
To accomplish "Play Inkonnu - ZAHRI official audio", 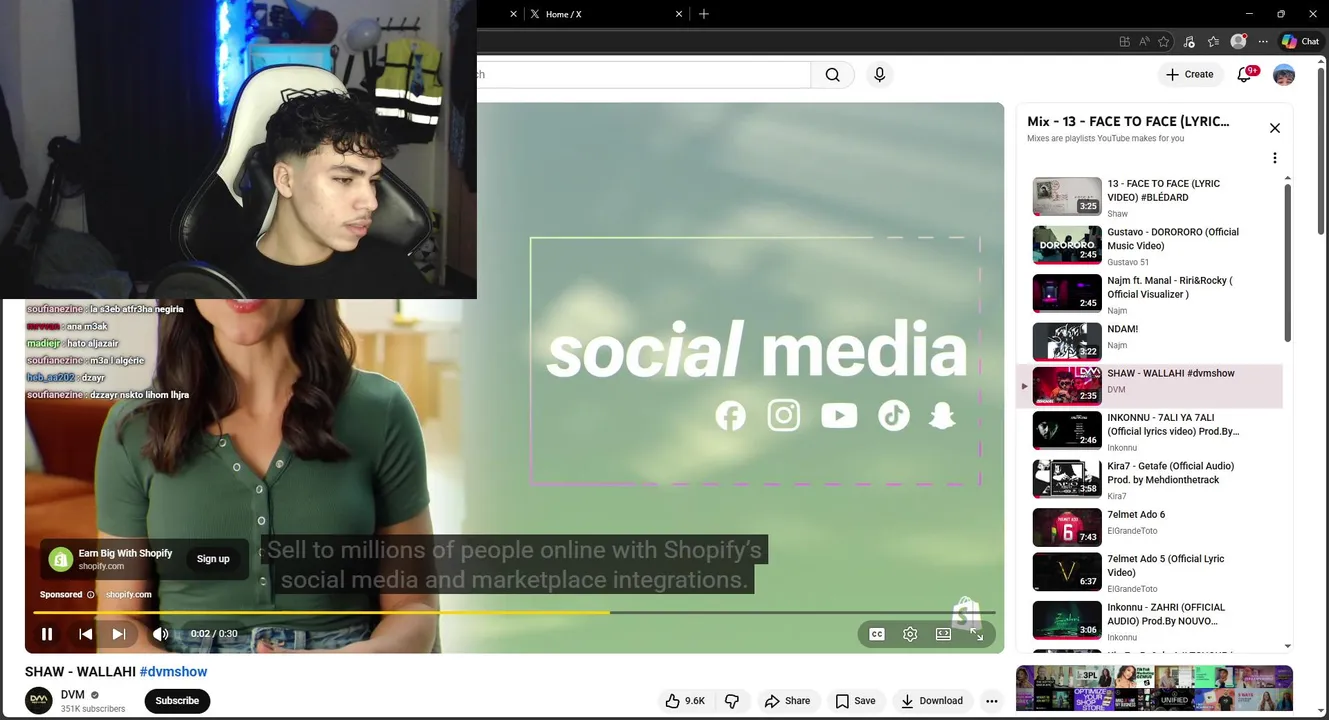I will [x=1149, y=621].
